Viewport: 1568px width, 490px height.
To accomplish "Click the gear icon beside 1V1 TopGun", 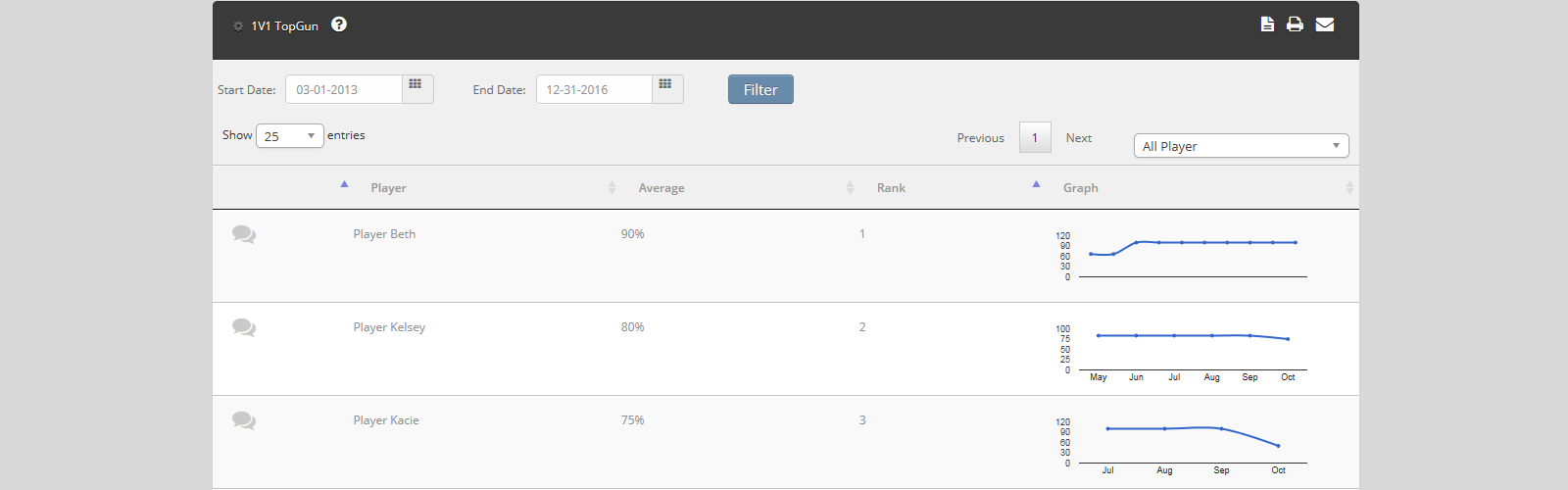I will click(238, 26).
